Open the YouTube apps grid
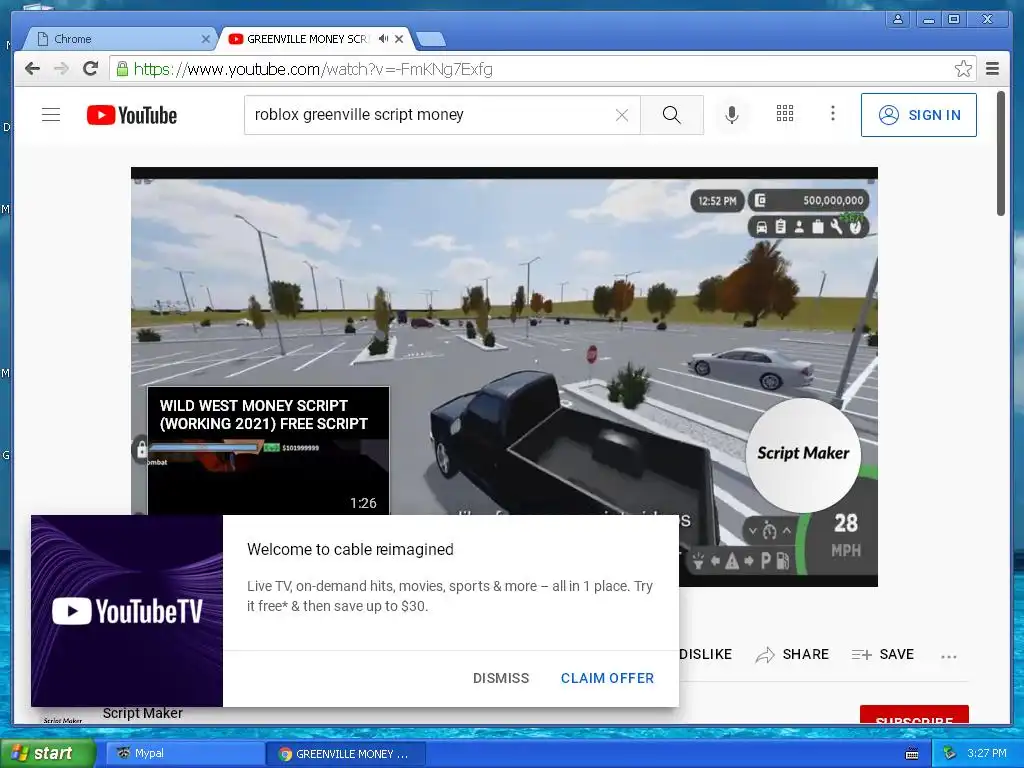Viewport: 1024px width, 768px height. (784, 114)
